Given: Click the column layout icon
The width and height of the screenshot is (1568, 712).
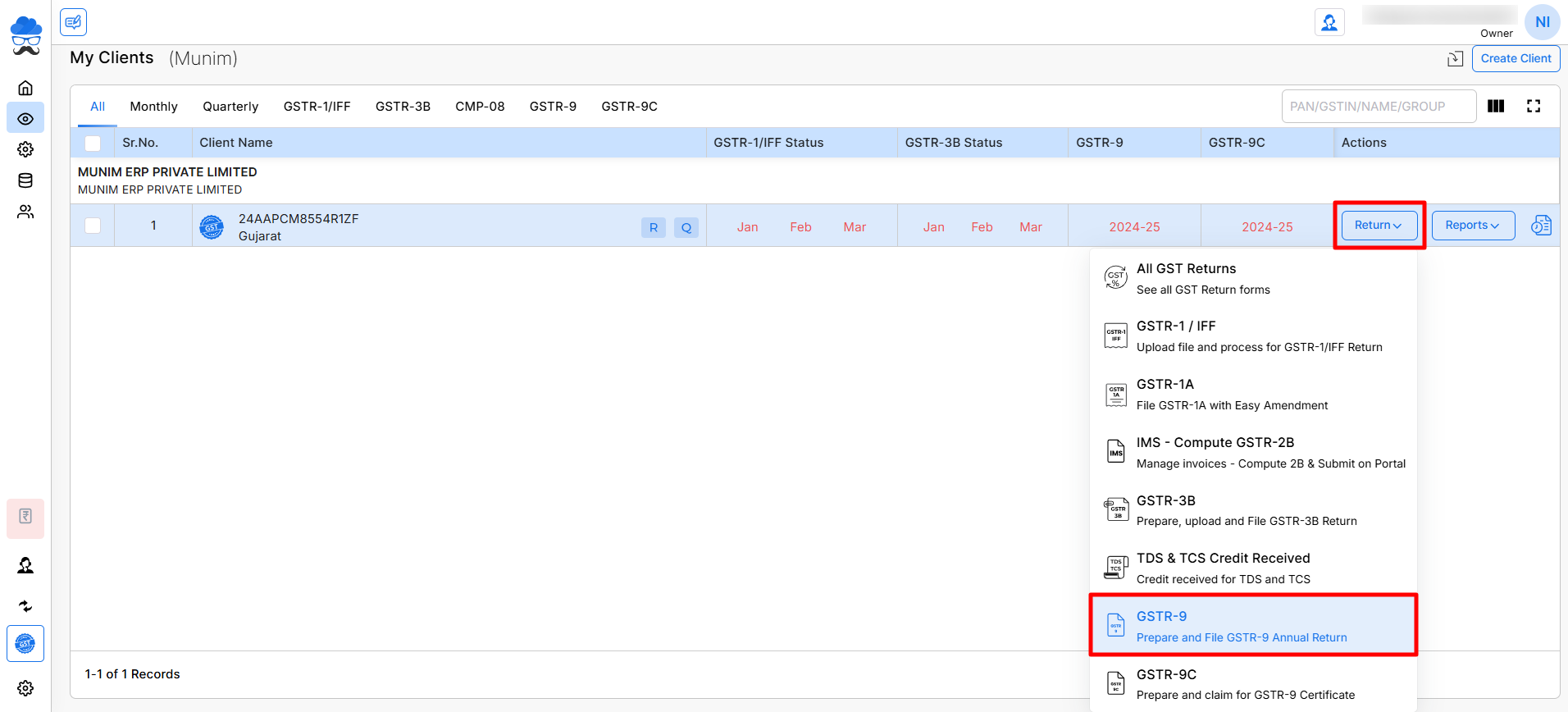Looking at the screenshot, I should click(x=1496, y=106).
